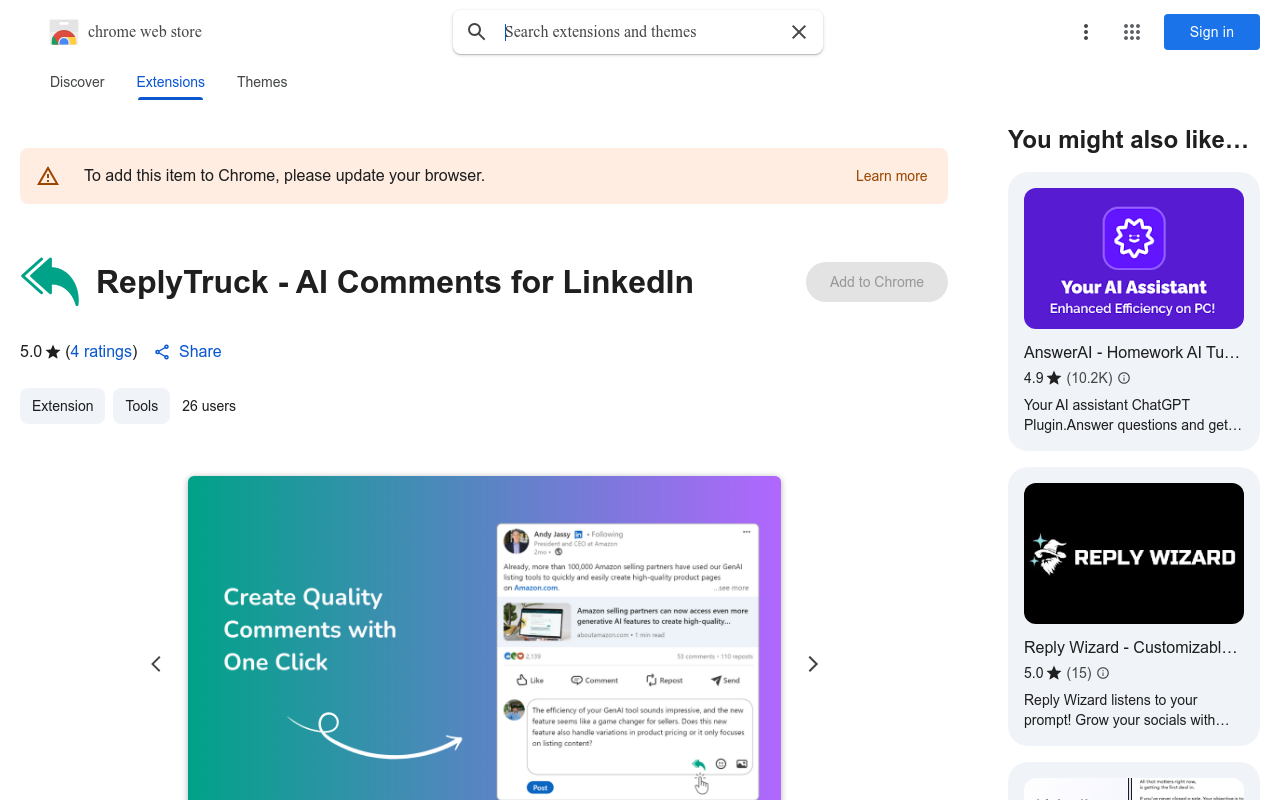Click the 5.0 rating star icon

point(53,352)
